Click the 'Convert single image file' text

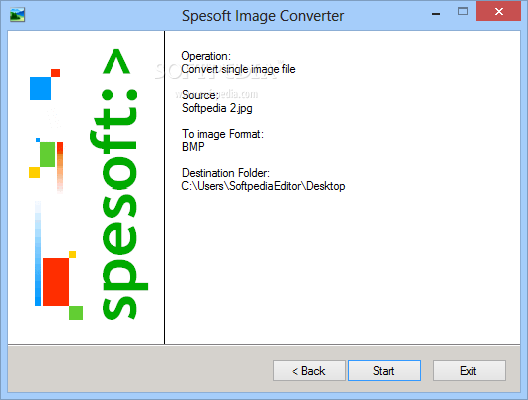click(x=238, y=69)
